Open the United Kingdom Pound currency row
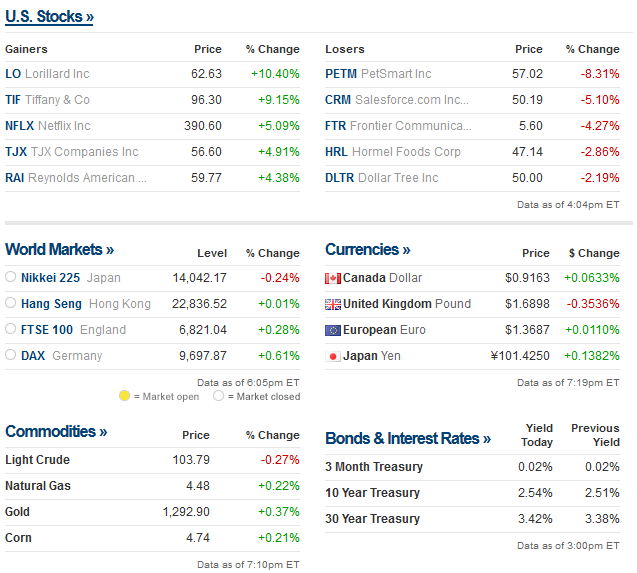Viewport: 637px width, 573px height. pos(472,304)
